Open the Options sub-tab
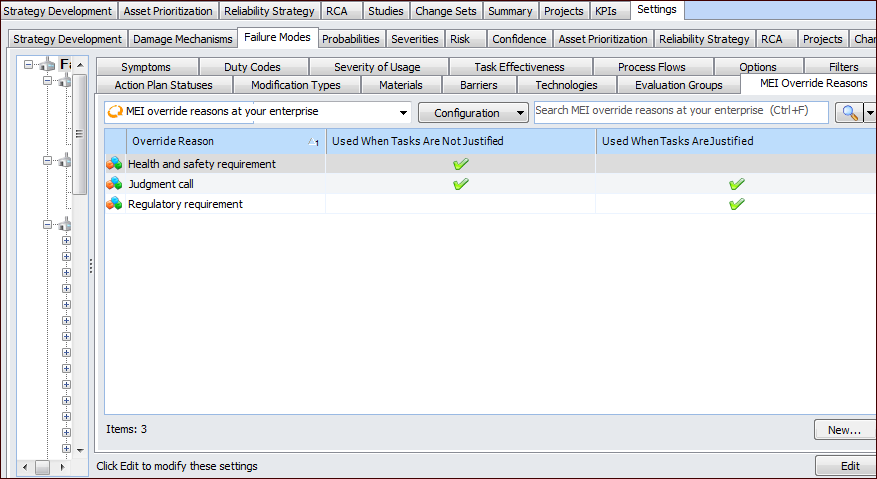This screenshot has width=877, height=479. [758, 67]
